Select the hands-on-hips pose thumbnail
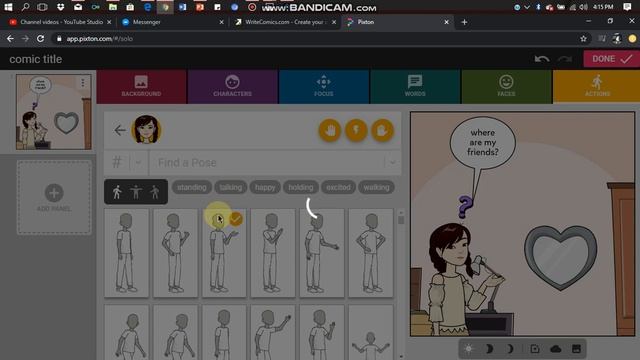 click(371, 253)
